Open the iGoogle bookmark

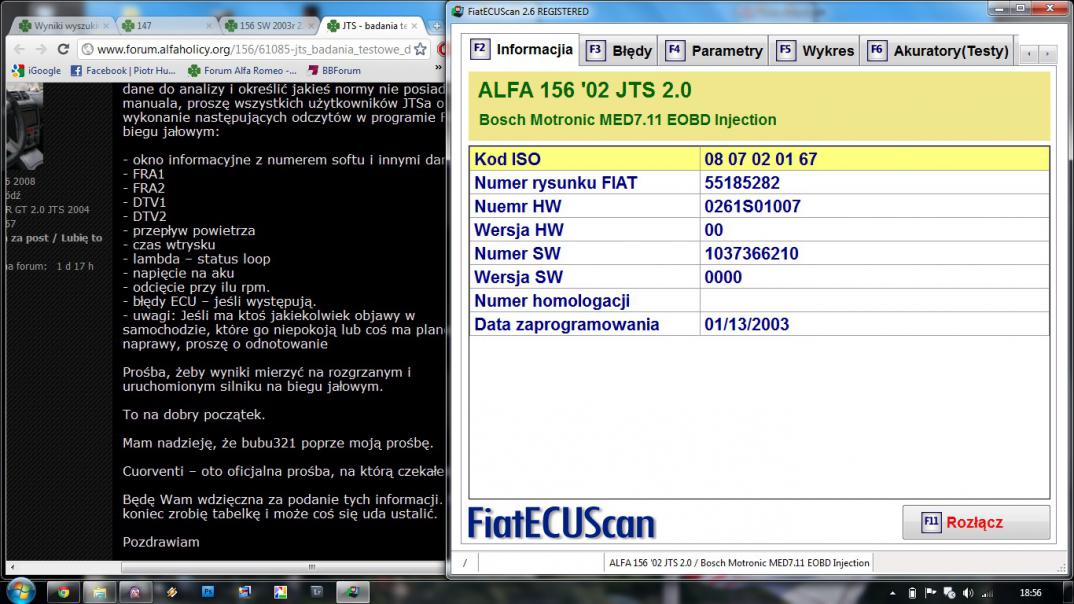tap(37, 71)
